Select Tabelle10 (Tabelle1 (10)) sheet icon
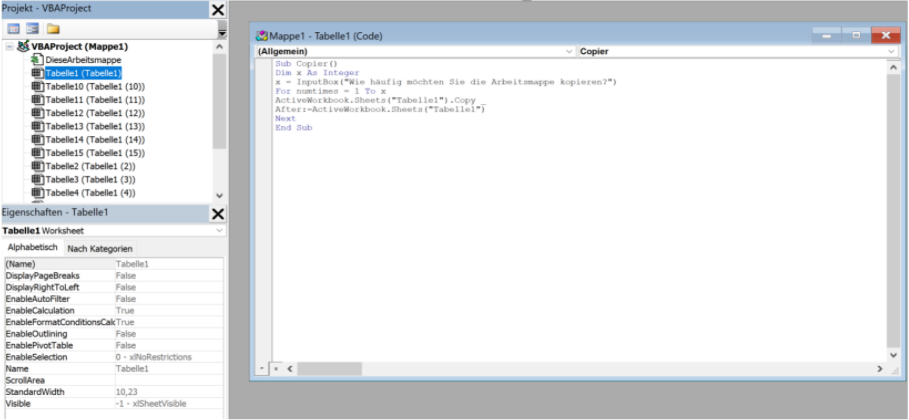This screenshot has height=420, width=909. pos(37,87)
